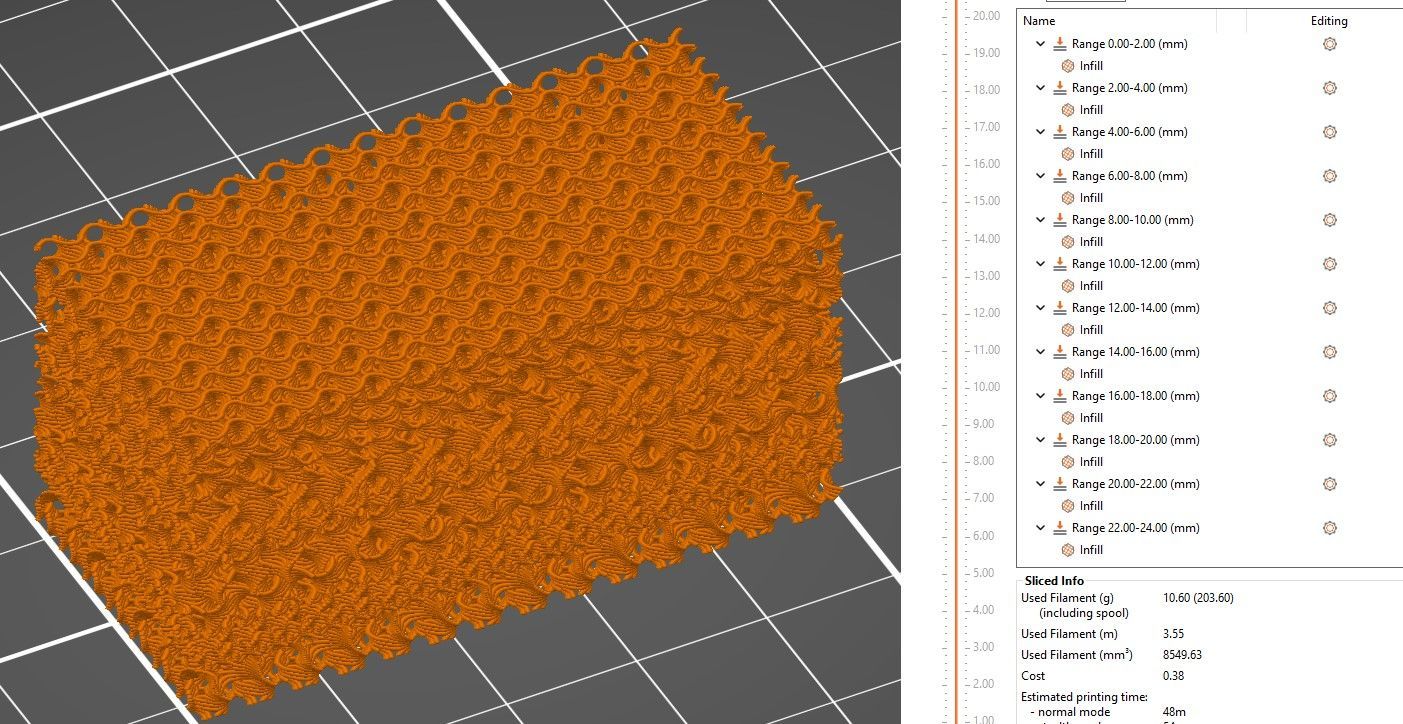Screen dimensions: 1403x724
Task: Select layer icon of Range 0.00-2.00 (mm)
Action: click(x=1060, y=44)
